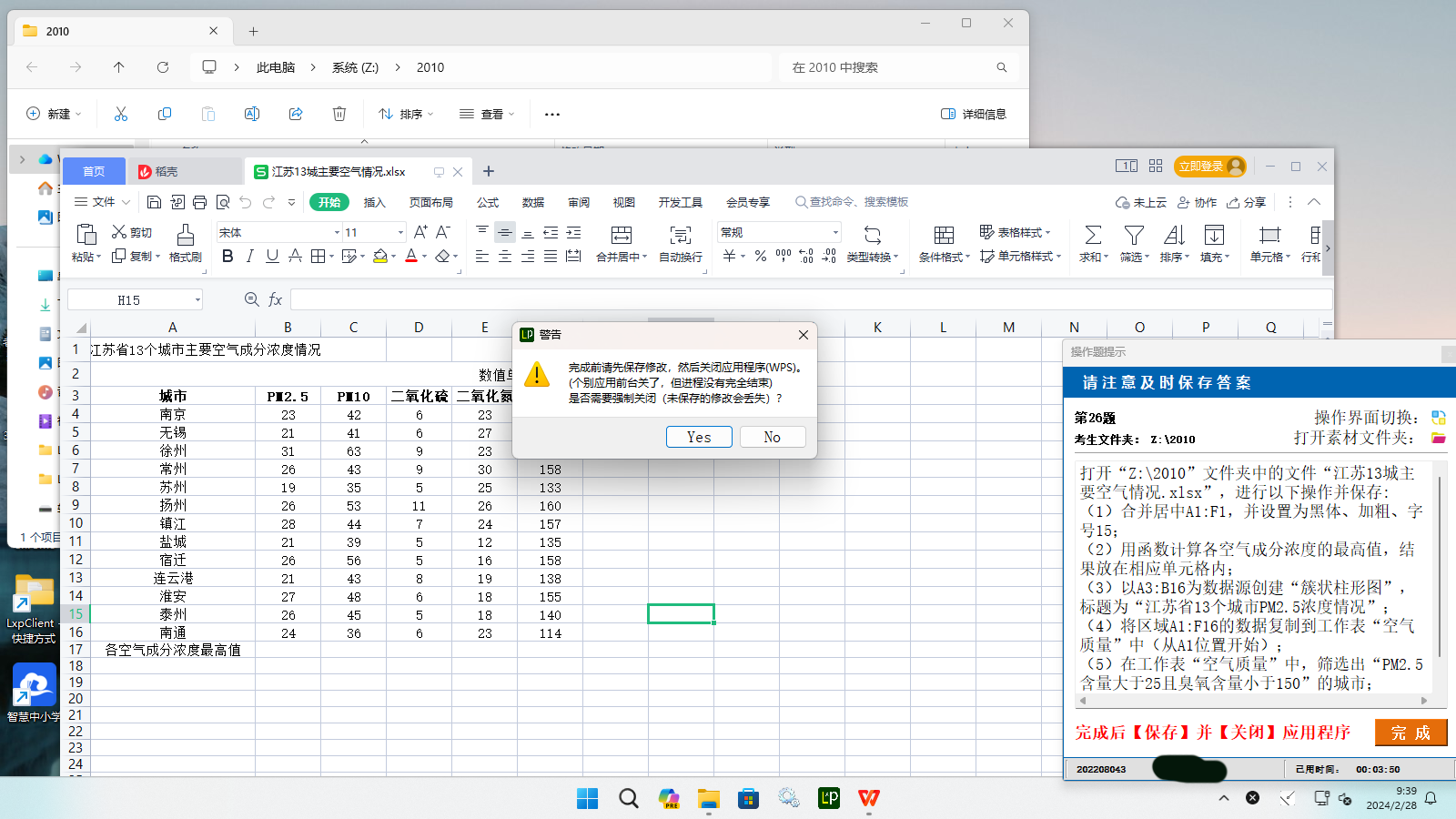Click the AutoSum (求和) sigma icon
The height and width of the screenshot is (819, 1456).
pyautogui.click(x=1093, y=236)
